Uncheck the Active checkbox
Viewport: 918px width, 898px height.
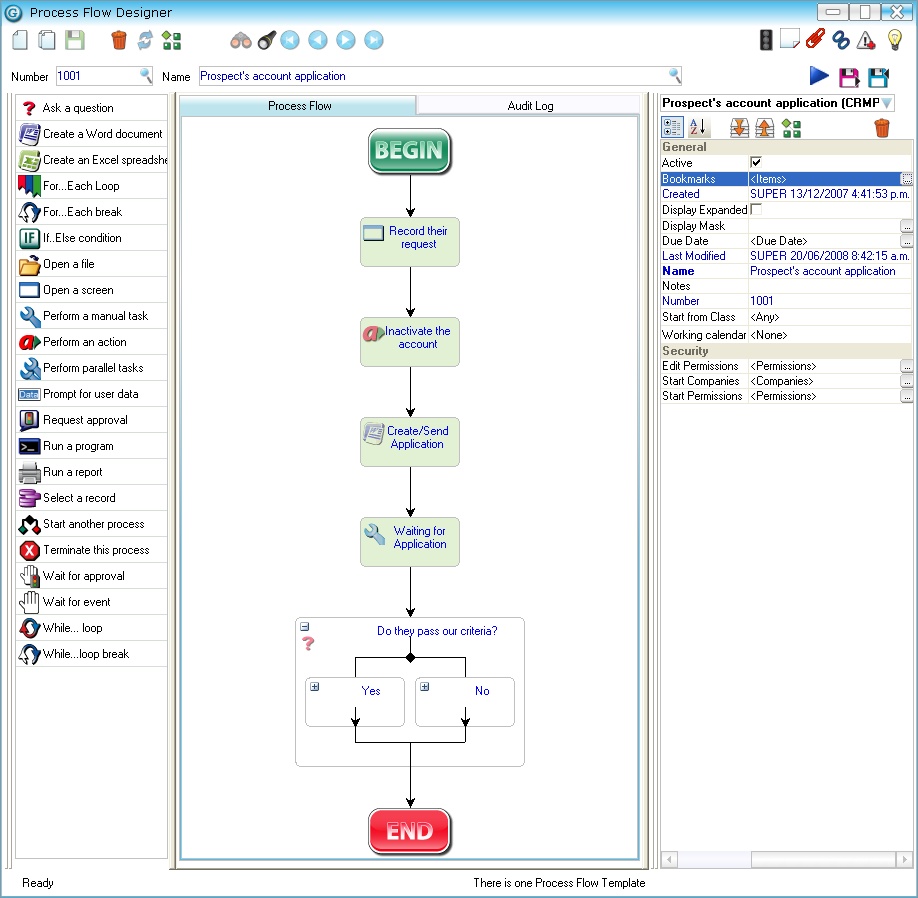pyautogui.click(x=756, y=162)
